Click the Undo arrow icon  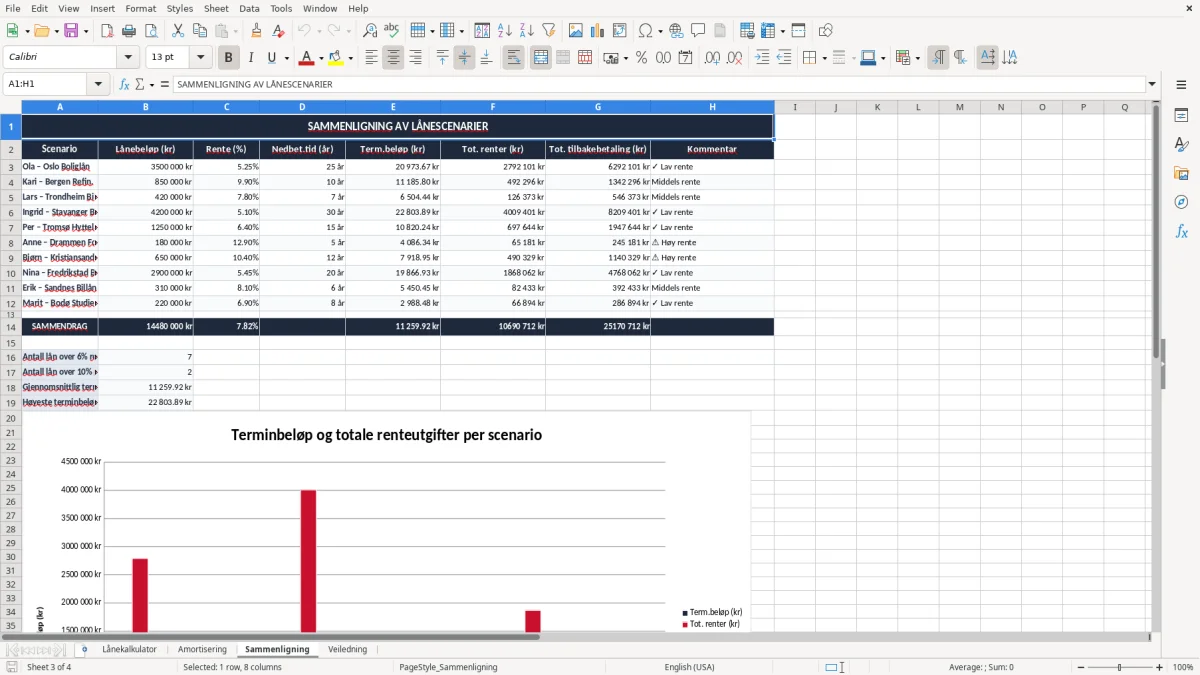point(304,31)
